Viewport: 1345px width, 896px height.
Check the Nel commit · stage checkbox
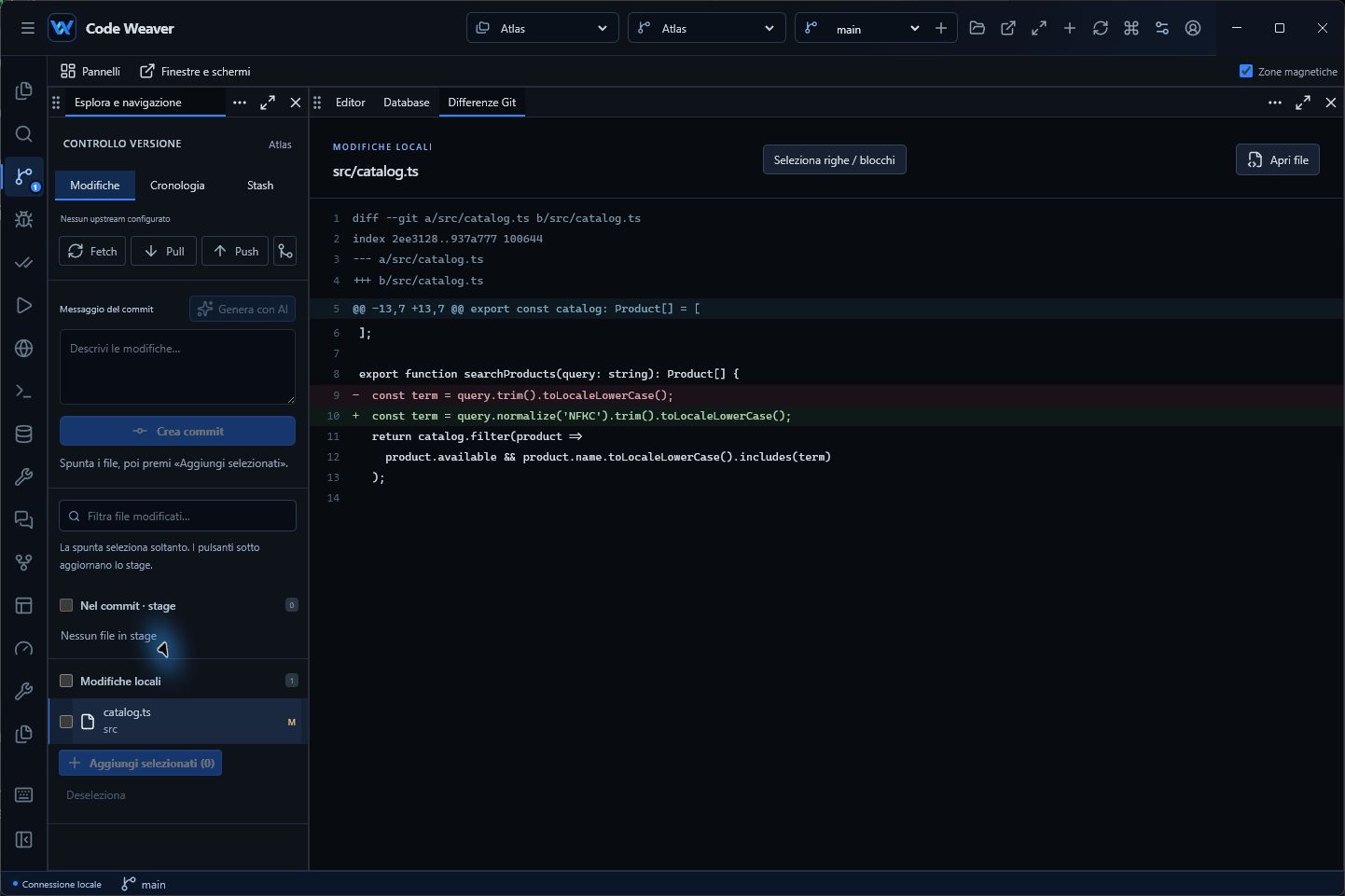[66, 605]
